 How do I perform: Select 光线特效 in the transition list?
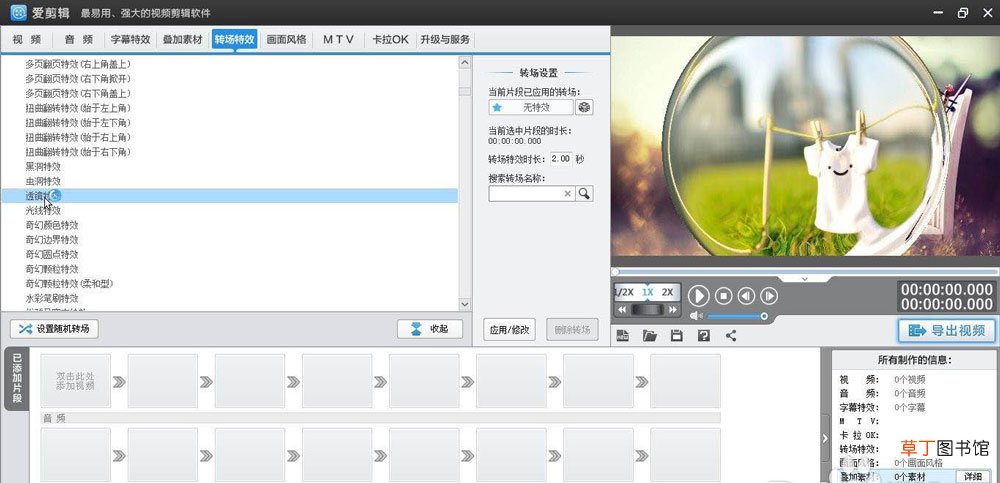pyautogui.click(x=43, y=210)
